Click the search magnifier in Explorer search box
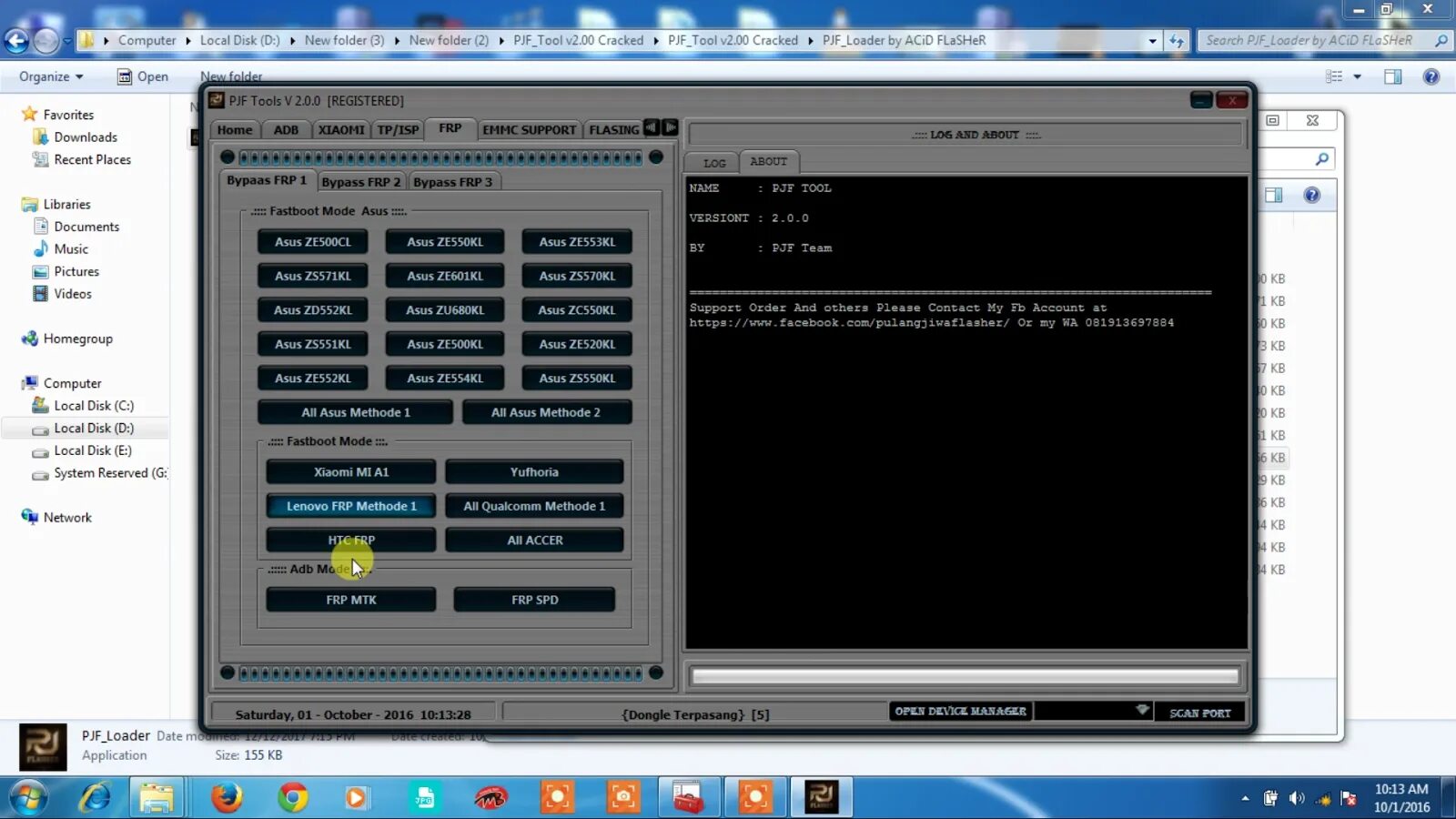Screen dimensions: 1456x819 (1441, 41)
